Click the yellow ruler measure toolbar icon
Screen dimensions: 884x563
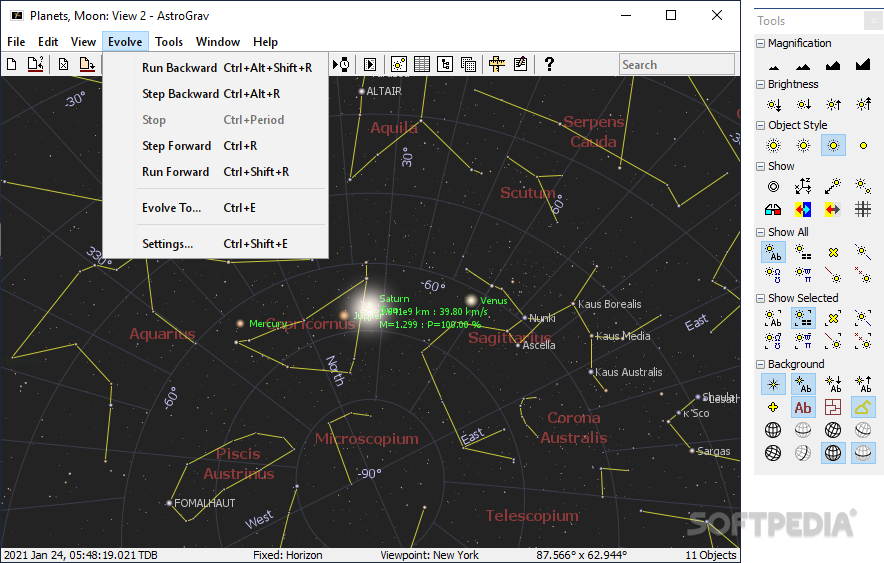click(497, 64)
